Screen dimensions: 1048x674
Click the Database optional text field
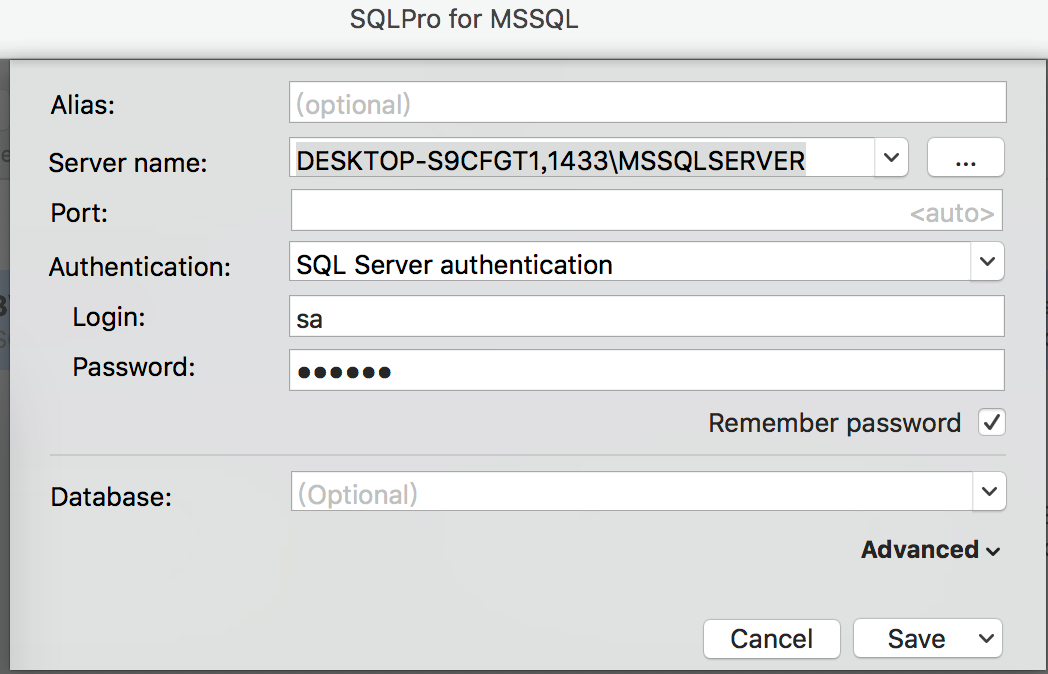point(630,493)
